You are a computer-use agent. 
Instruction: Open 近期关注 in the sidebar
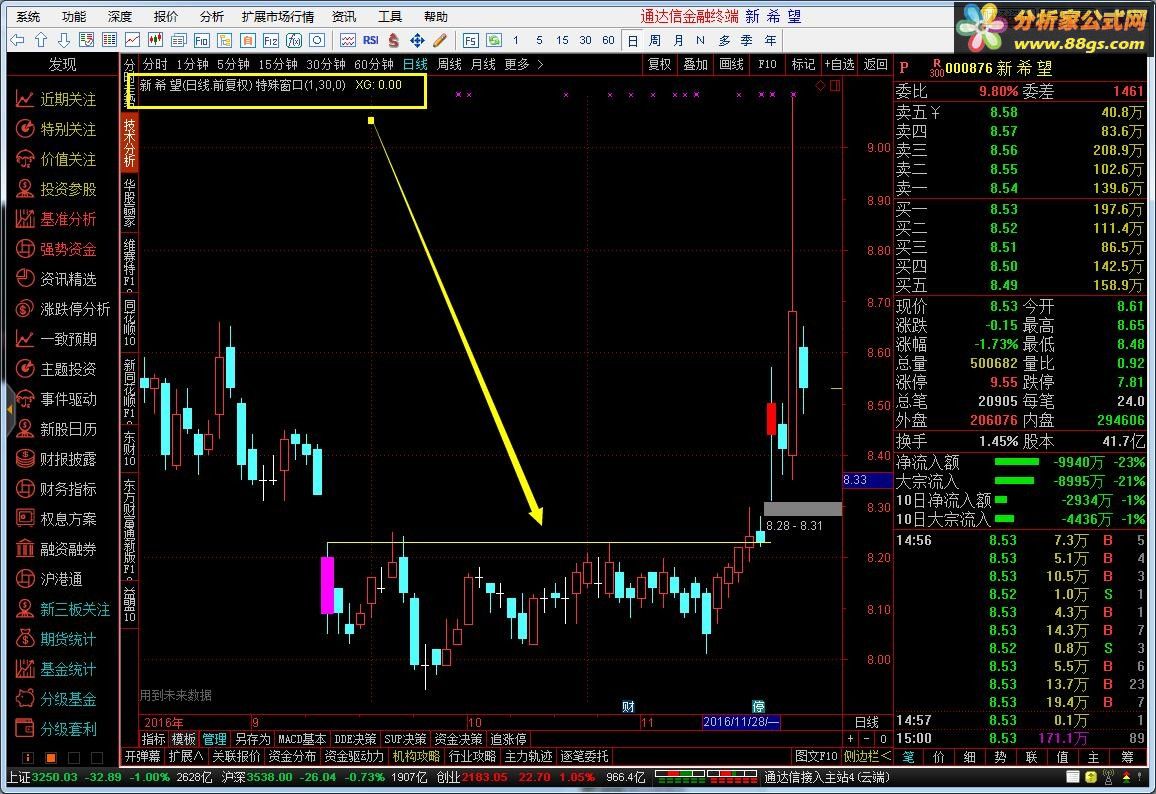pos(58,99)
